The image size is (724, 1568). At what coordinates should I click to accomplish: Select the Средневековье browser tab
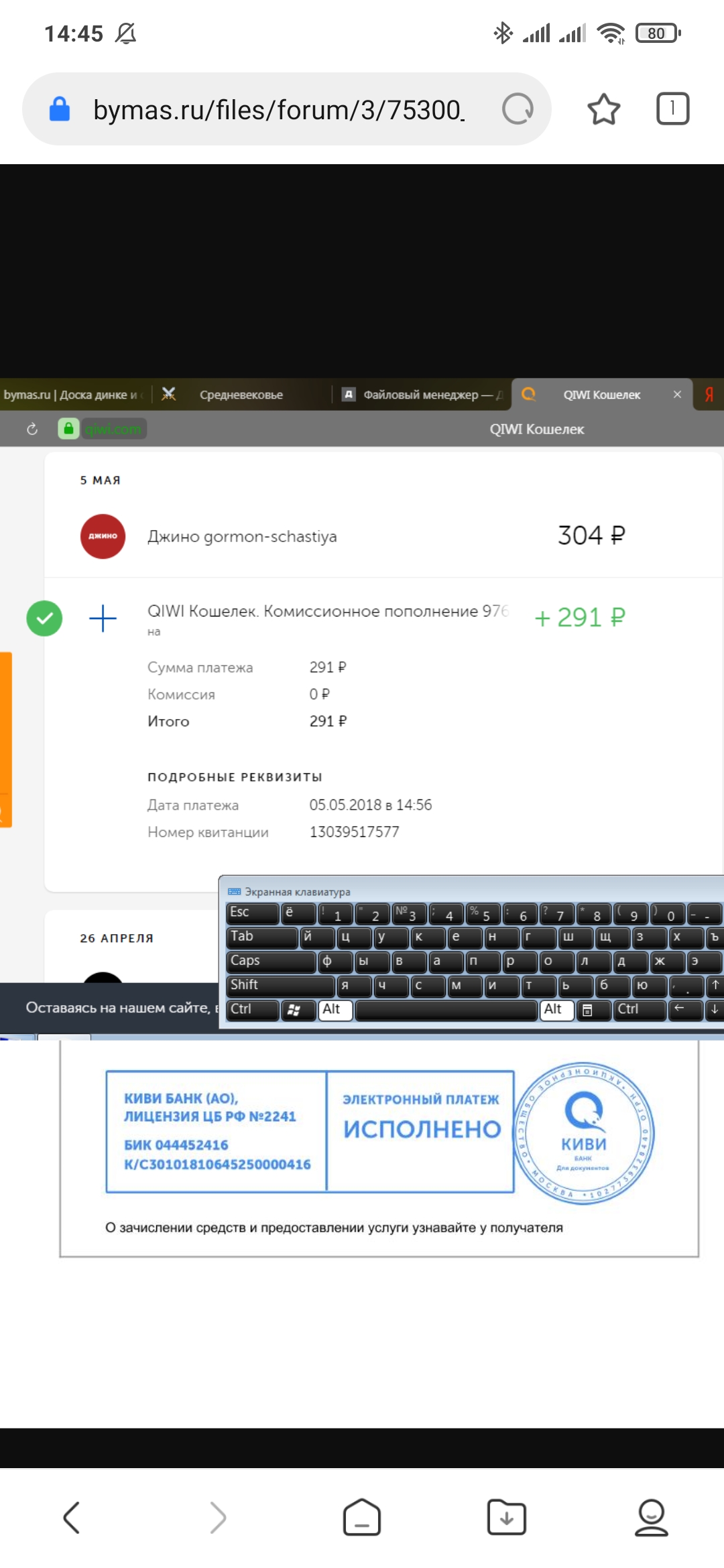[x=241, y=395]
